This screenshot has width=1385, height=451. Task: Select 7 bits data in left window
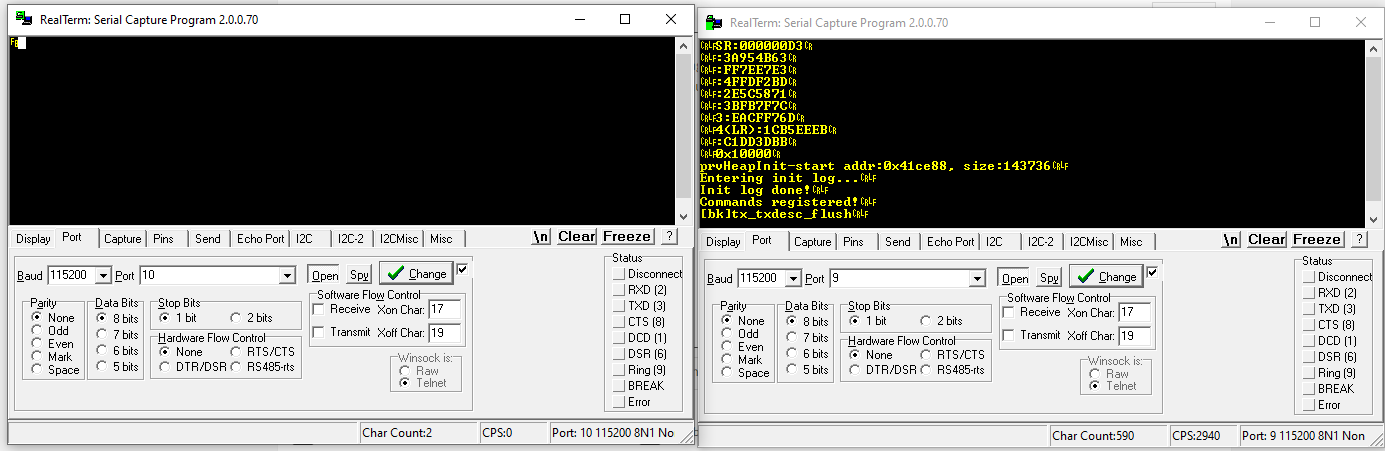[x=118, y=334]
